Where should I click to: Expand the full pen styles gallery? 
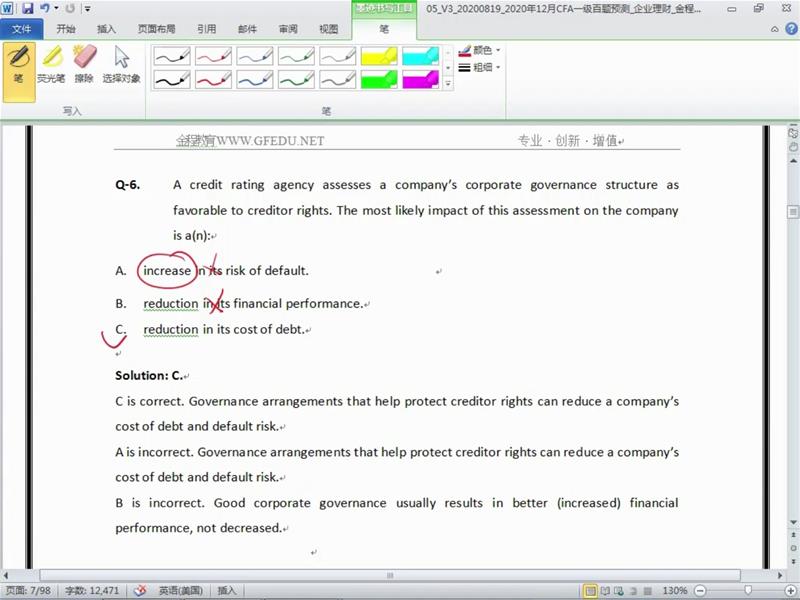448,83
